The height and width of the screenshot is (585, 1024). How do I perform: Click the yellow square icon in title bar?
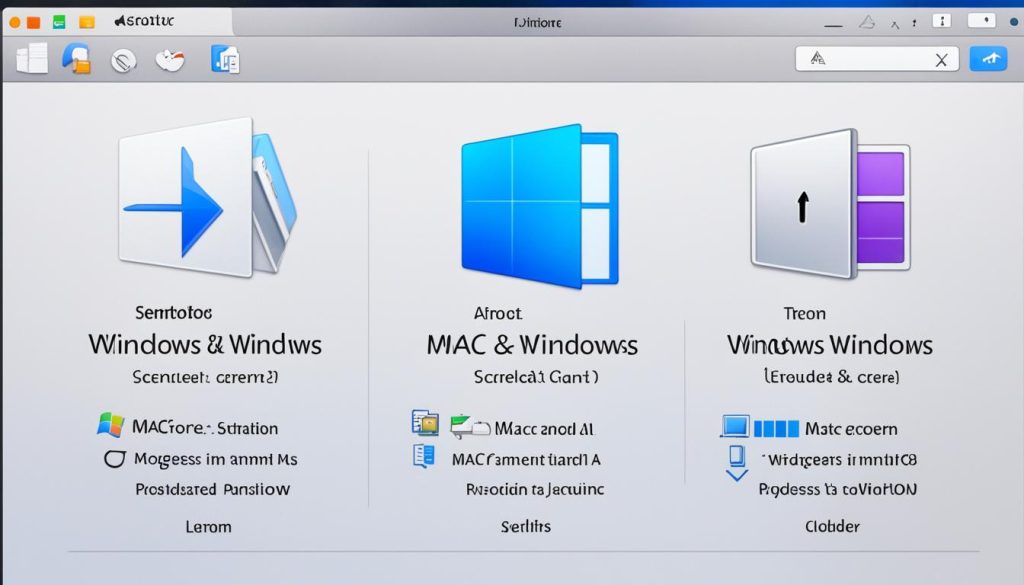[x=87, y=22]
